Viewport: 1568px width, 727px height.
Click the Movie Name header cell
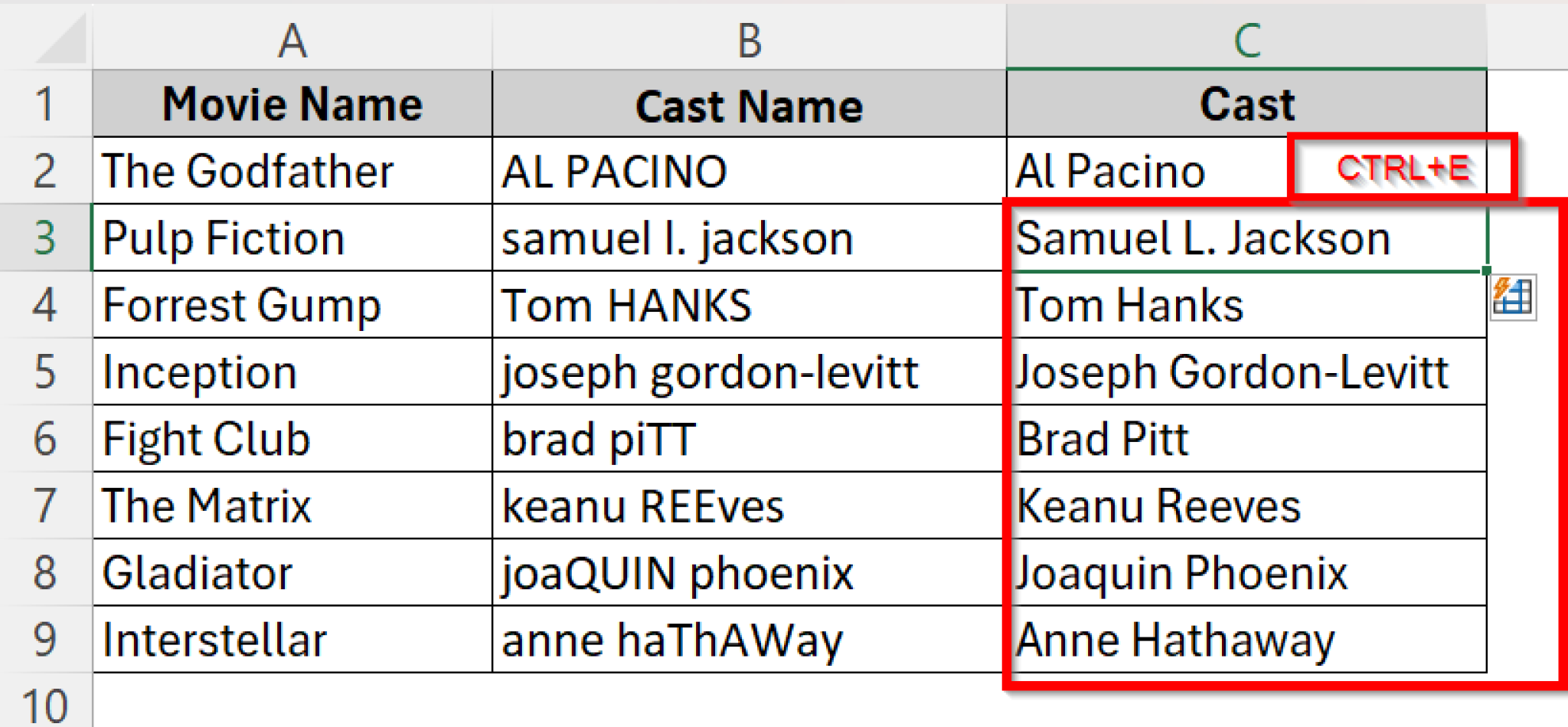(292, 104)
